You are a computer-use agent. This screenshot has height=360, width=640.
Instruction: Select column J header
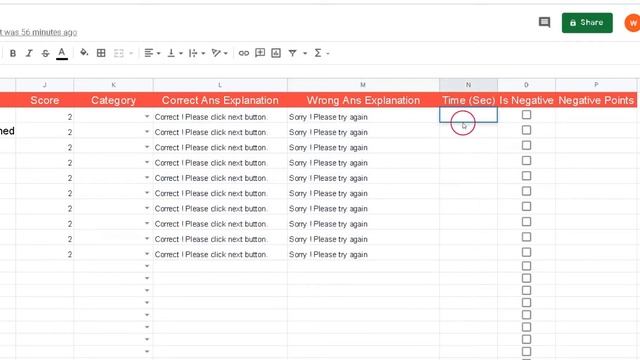[x=44, y=85]
